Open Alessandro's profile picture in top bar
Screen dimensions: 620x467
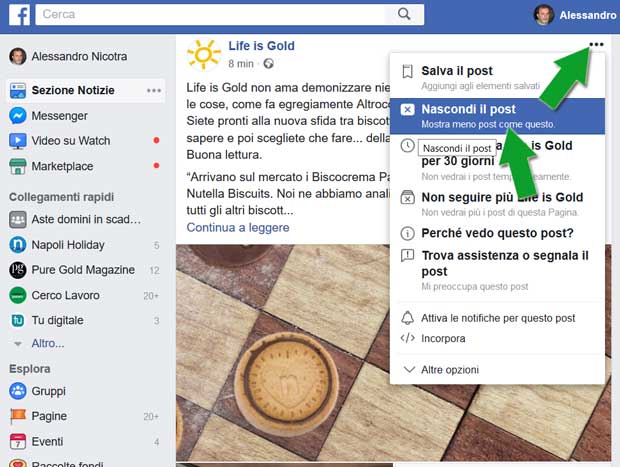(x=544, y=15)
